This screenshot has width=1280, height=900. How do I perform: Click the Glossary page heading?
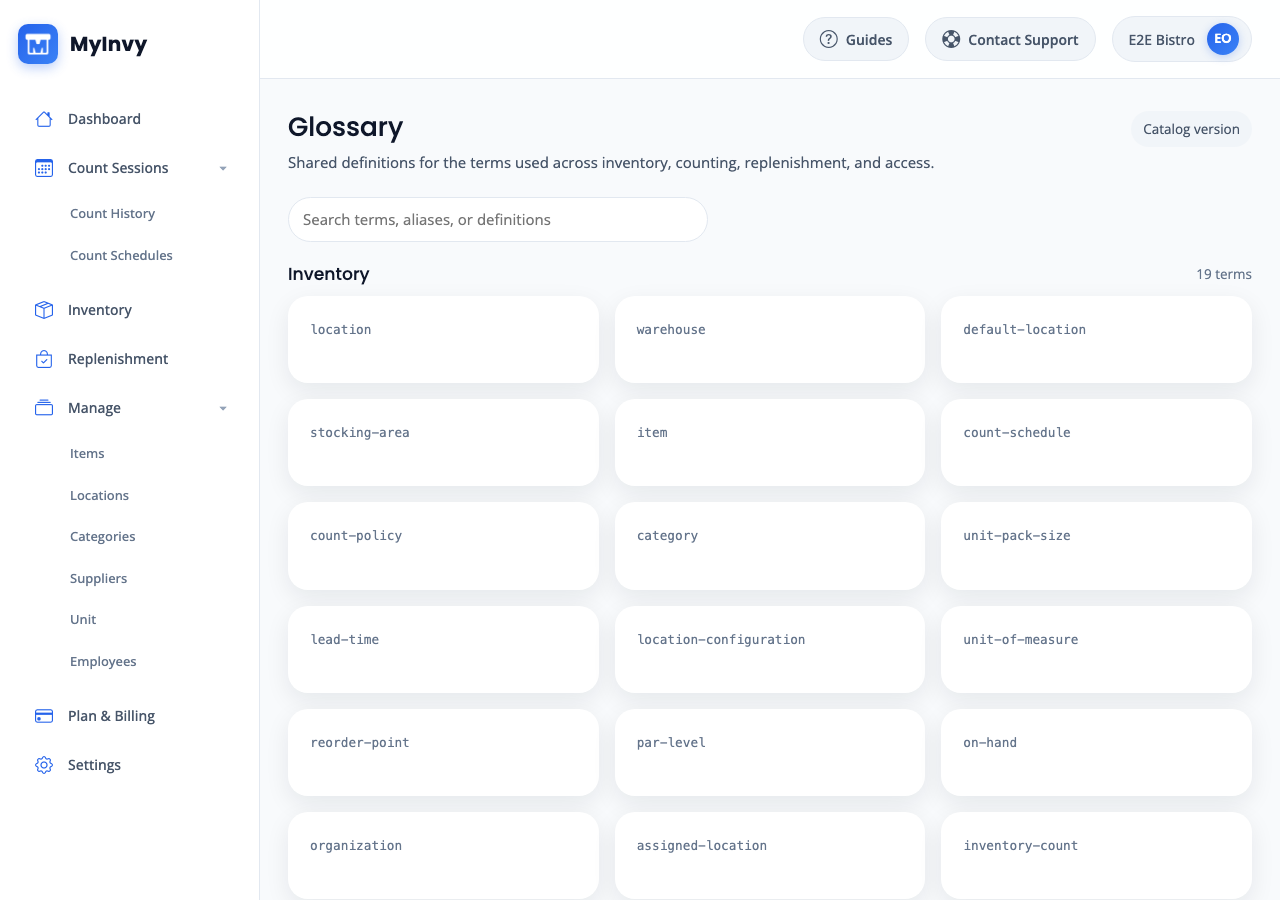[345, 127]
